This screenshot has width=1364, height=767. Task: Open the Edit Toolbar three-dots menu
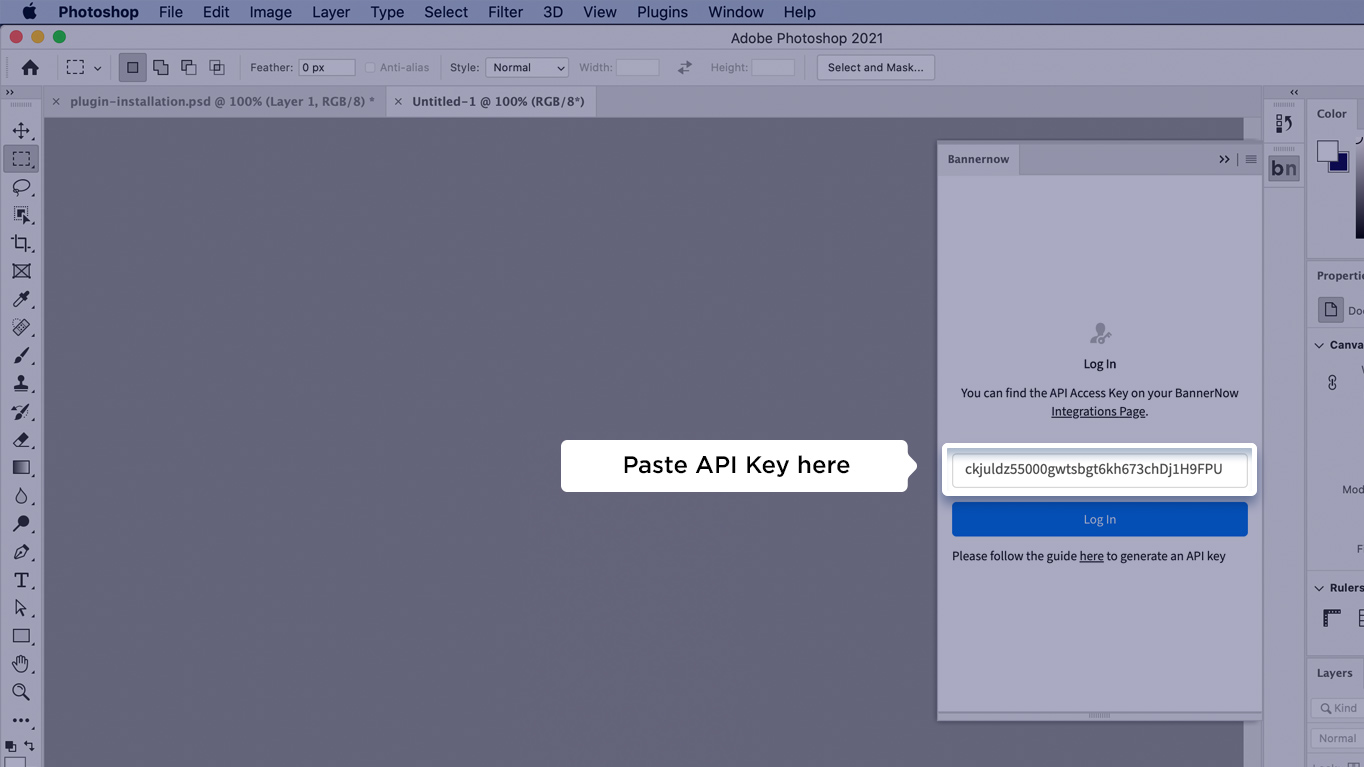(21, 720)
